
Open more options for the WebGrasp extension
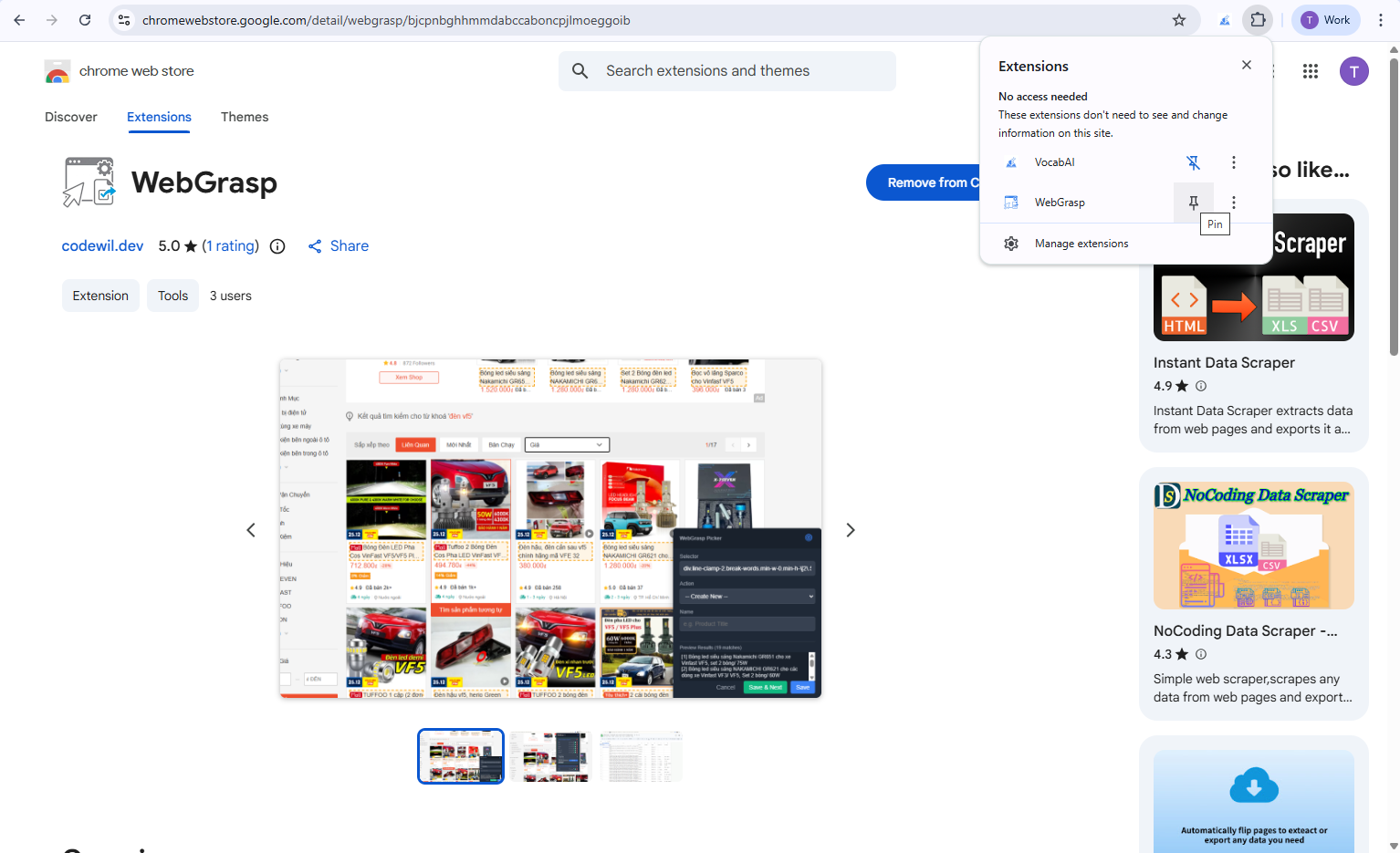coord(1233,202)
